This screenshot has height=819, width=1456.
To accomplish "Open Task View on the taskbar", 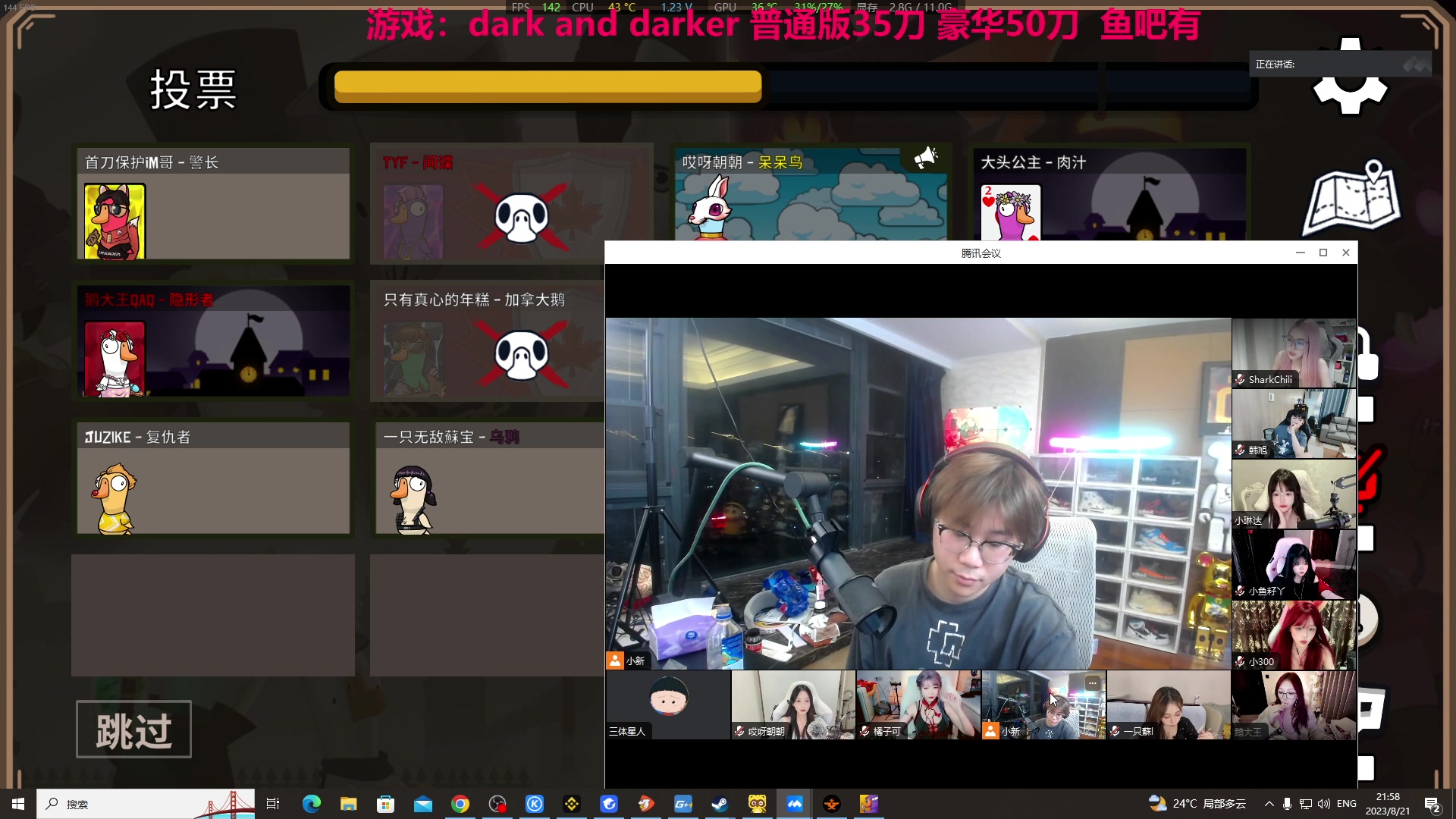I will tap(273, 804).
